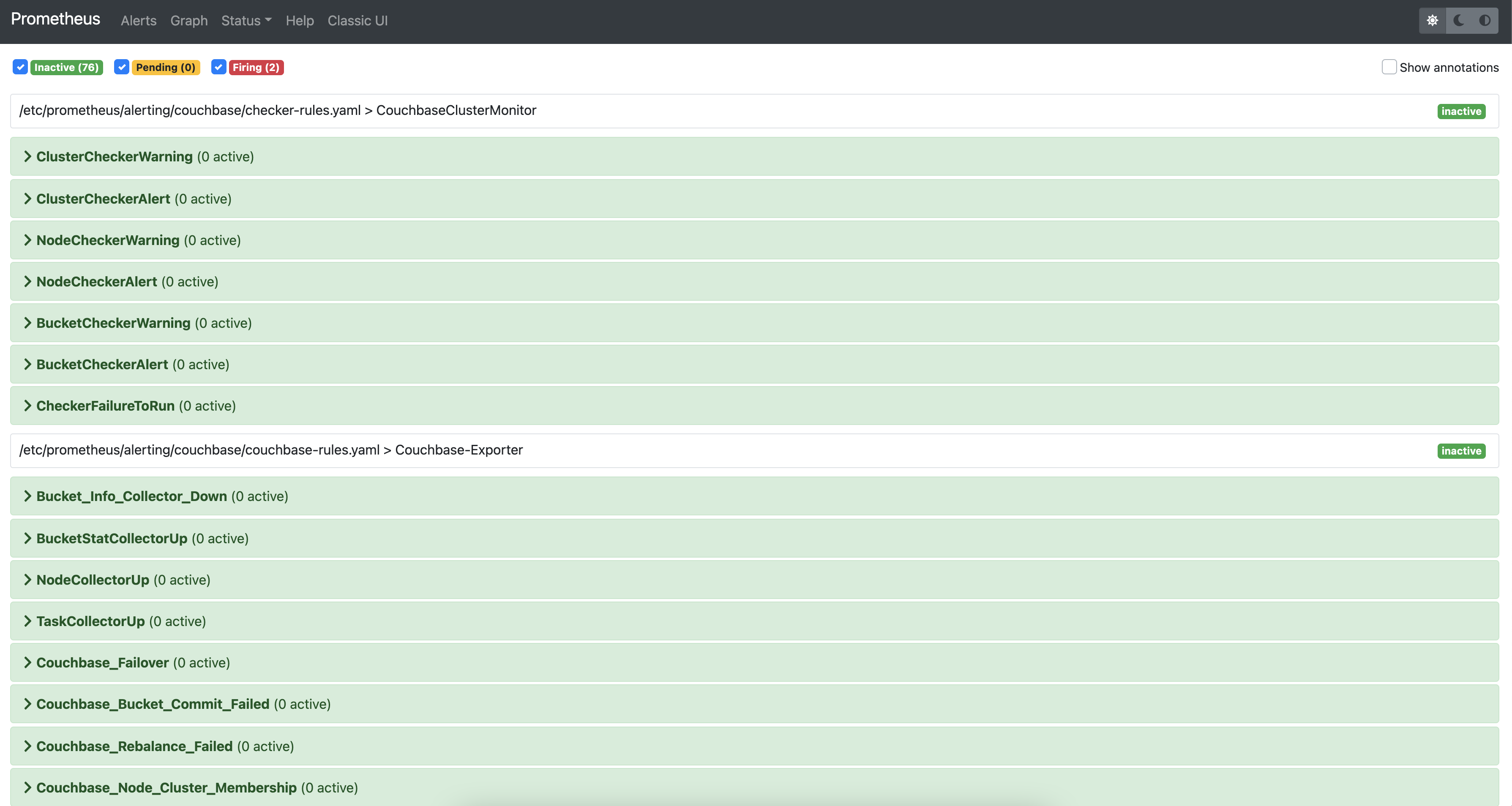The height and width of the screenshot is (806, 1512).
Task: Click the couchbase-rules.yaml Couchbase-Exporter group path
Action: (271, 450)
